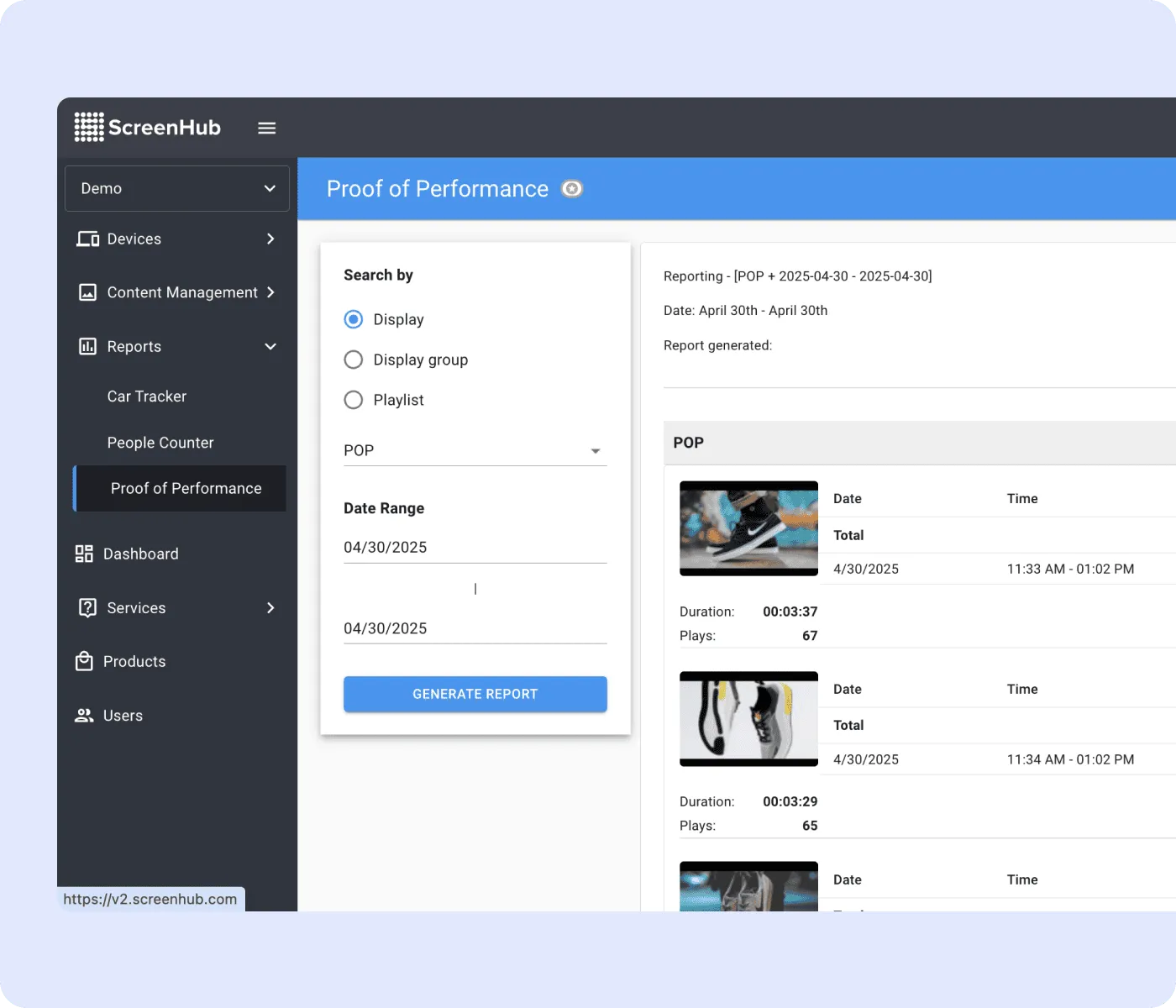Click the end date input field
The height and width of the screenshot is (1008, 1176).
[475, 628]
